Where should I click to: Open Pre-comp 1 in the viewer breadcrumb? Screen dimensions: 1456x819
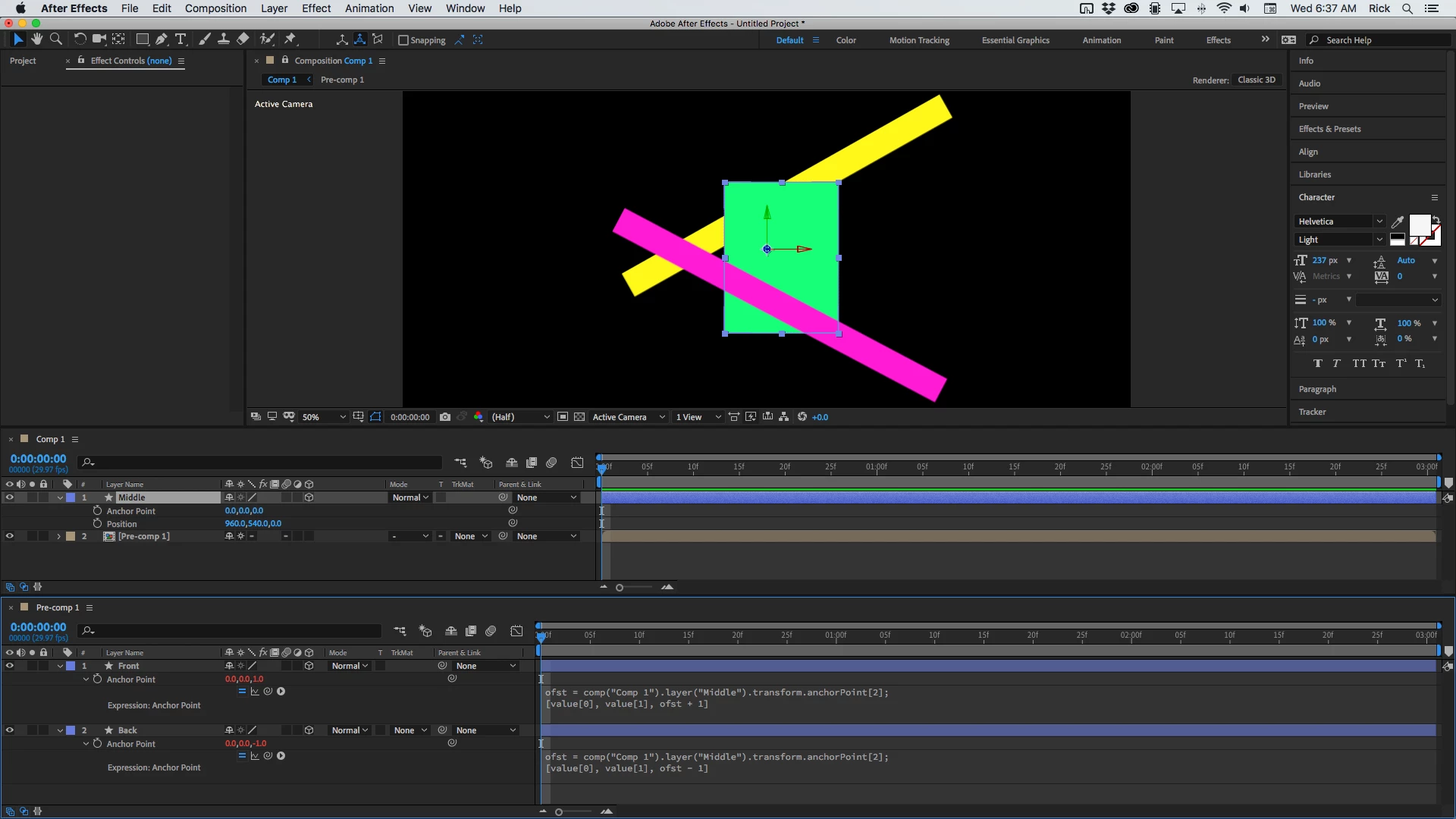(342, 80)
